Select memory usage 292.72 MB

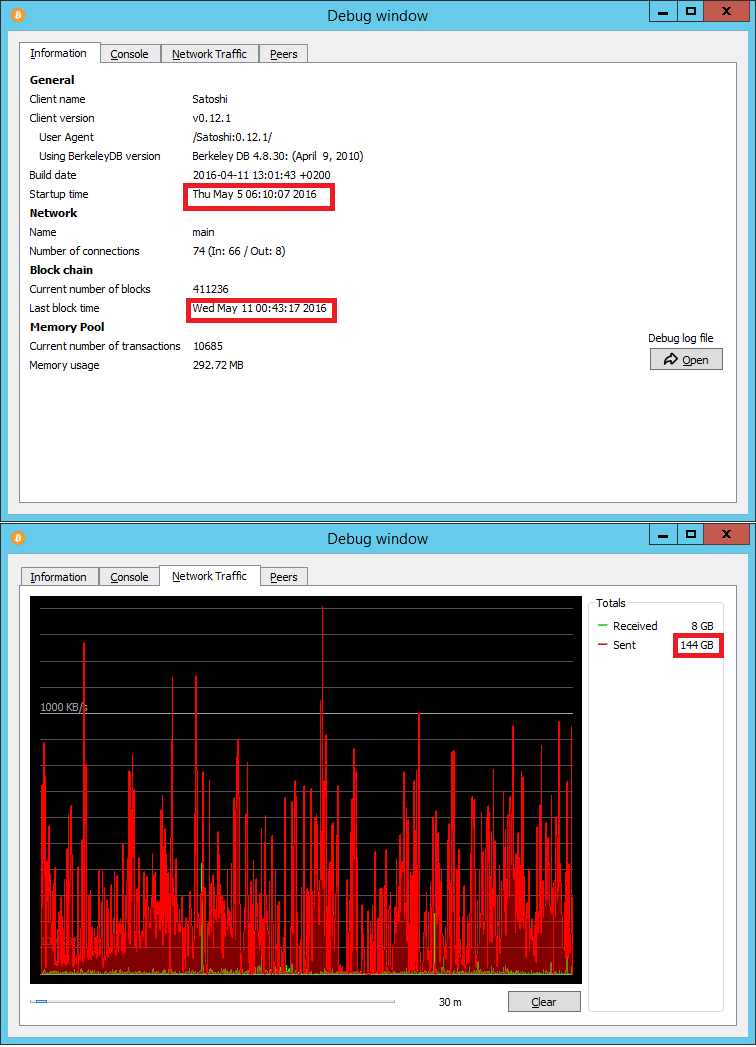(x=218, y=365)
